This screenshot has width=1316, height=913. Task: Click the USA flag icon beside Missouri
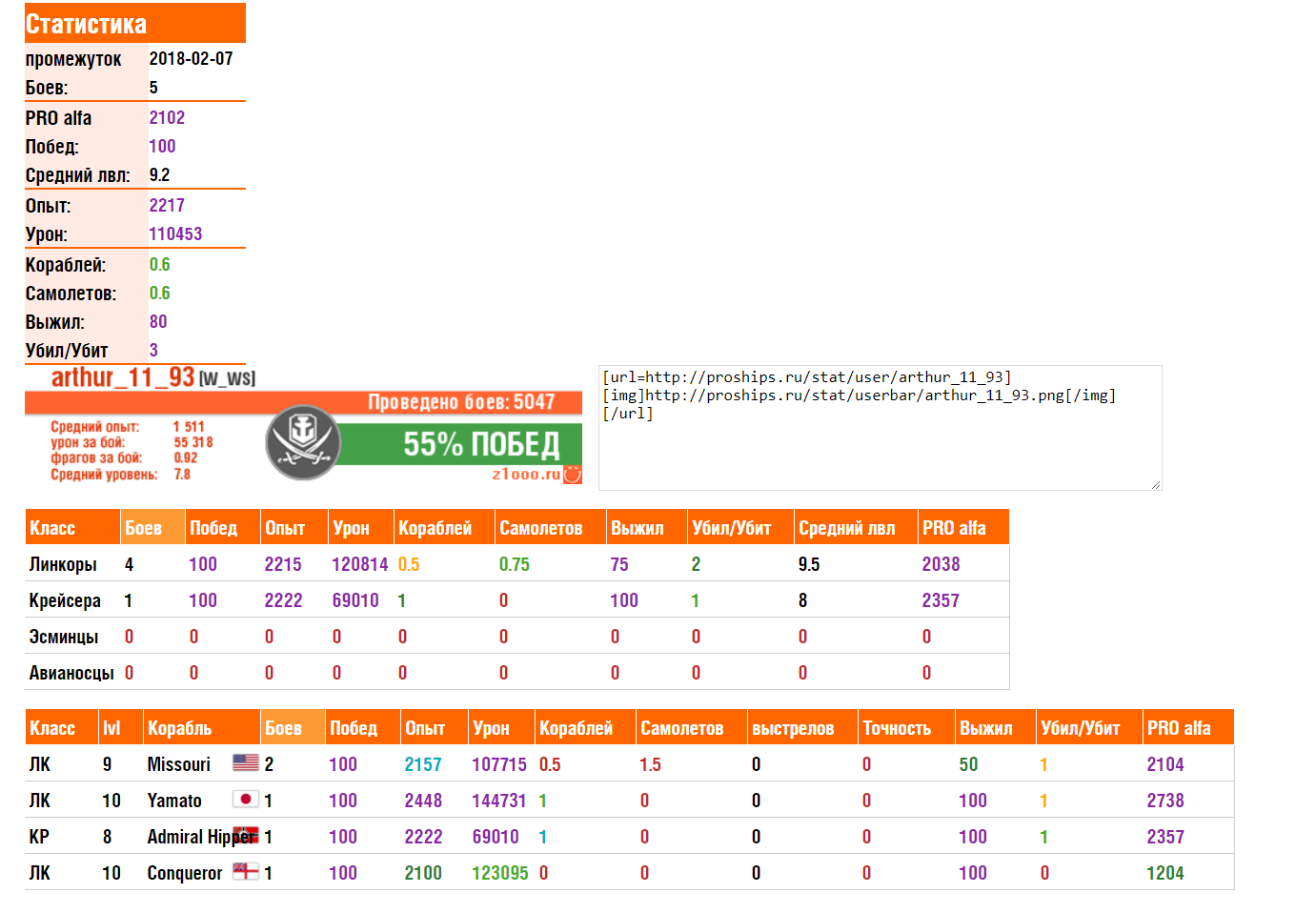pyautogui.click(x=246, y=762)
